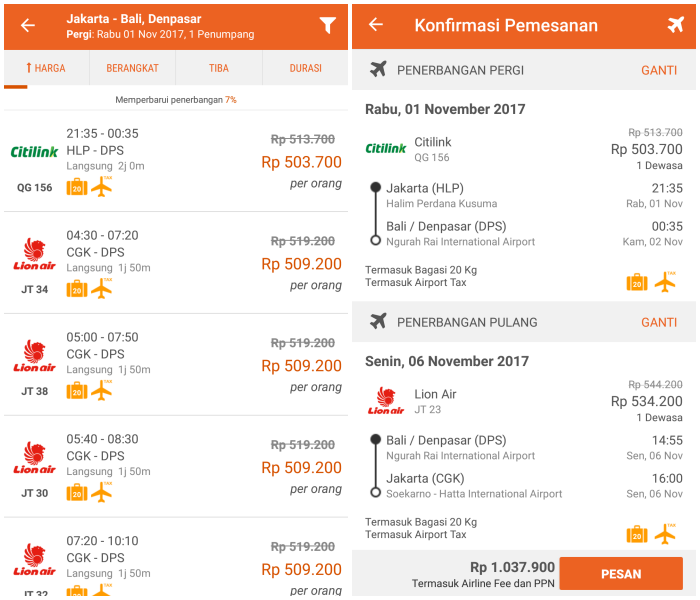Tap airport tax plane icon on JT 34
The image size is (700, 600).
pyautogui.click(x=102, y=288)
